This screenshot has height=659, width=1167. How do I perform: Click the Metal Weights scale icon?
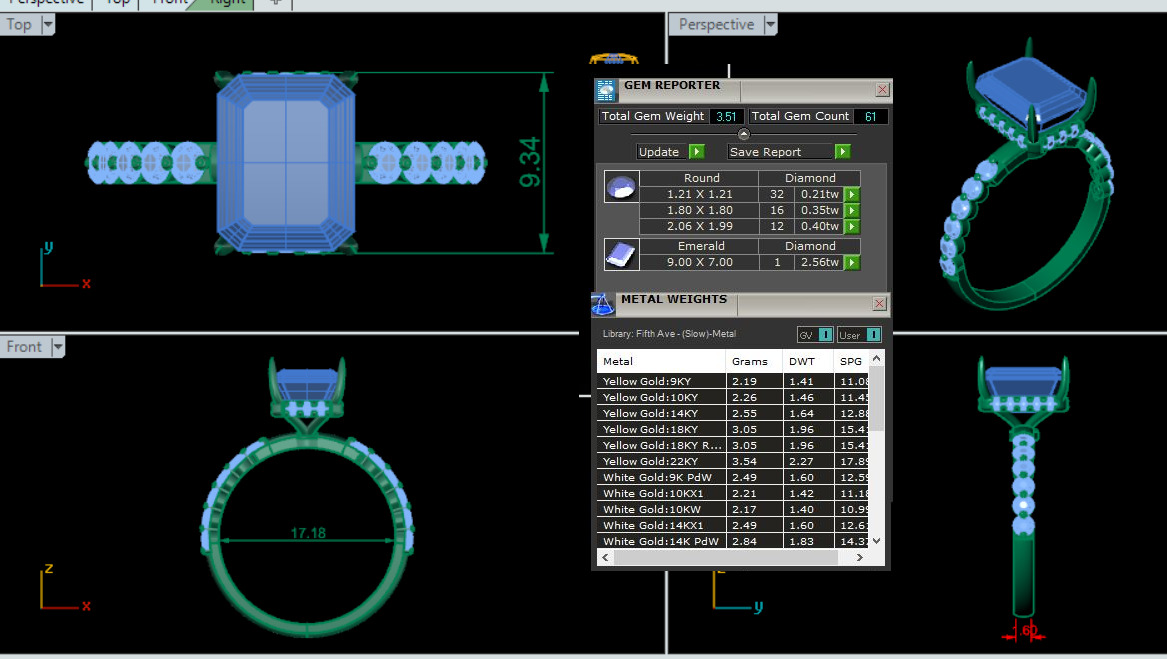click(603, 304)
